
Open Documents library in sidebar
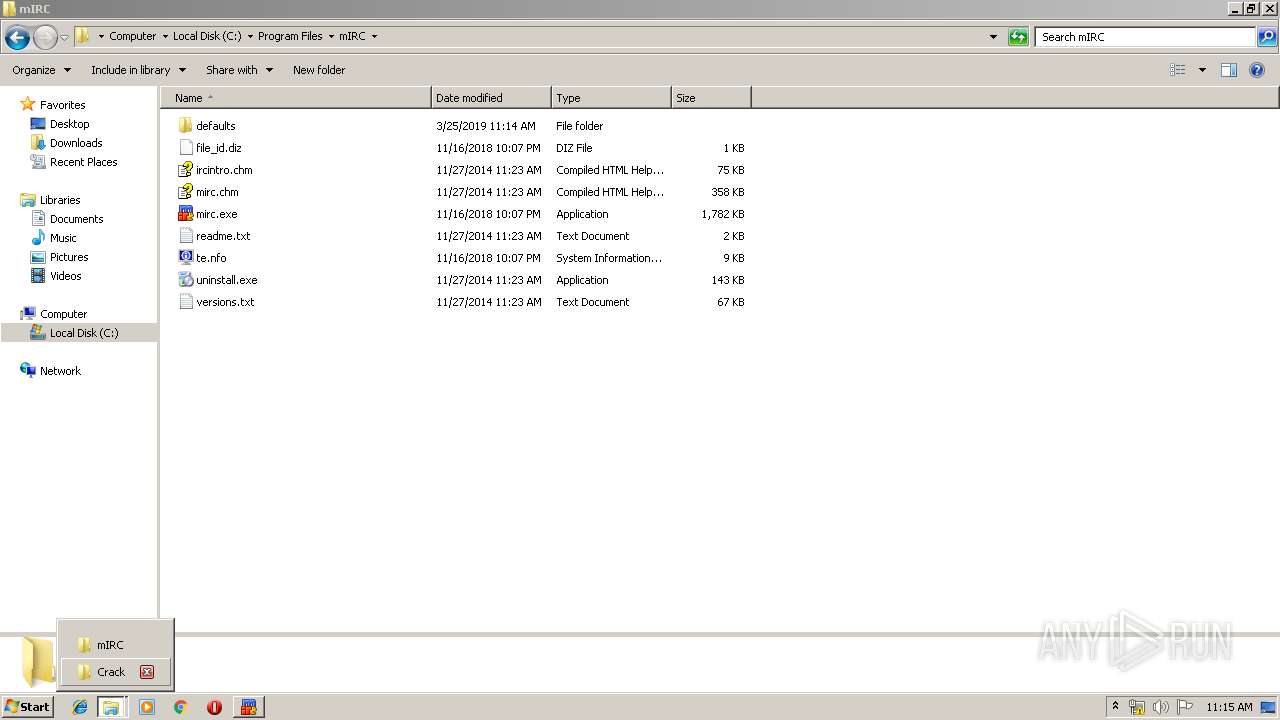(76, 219)
